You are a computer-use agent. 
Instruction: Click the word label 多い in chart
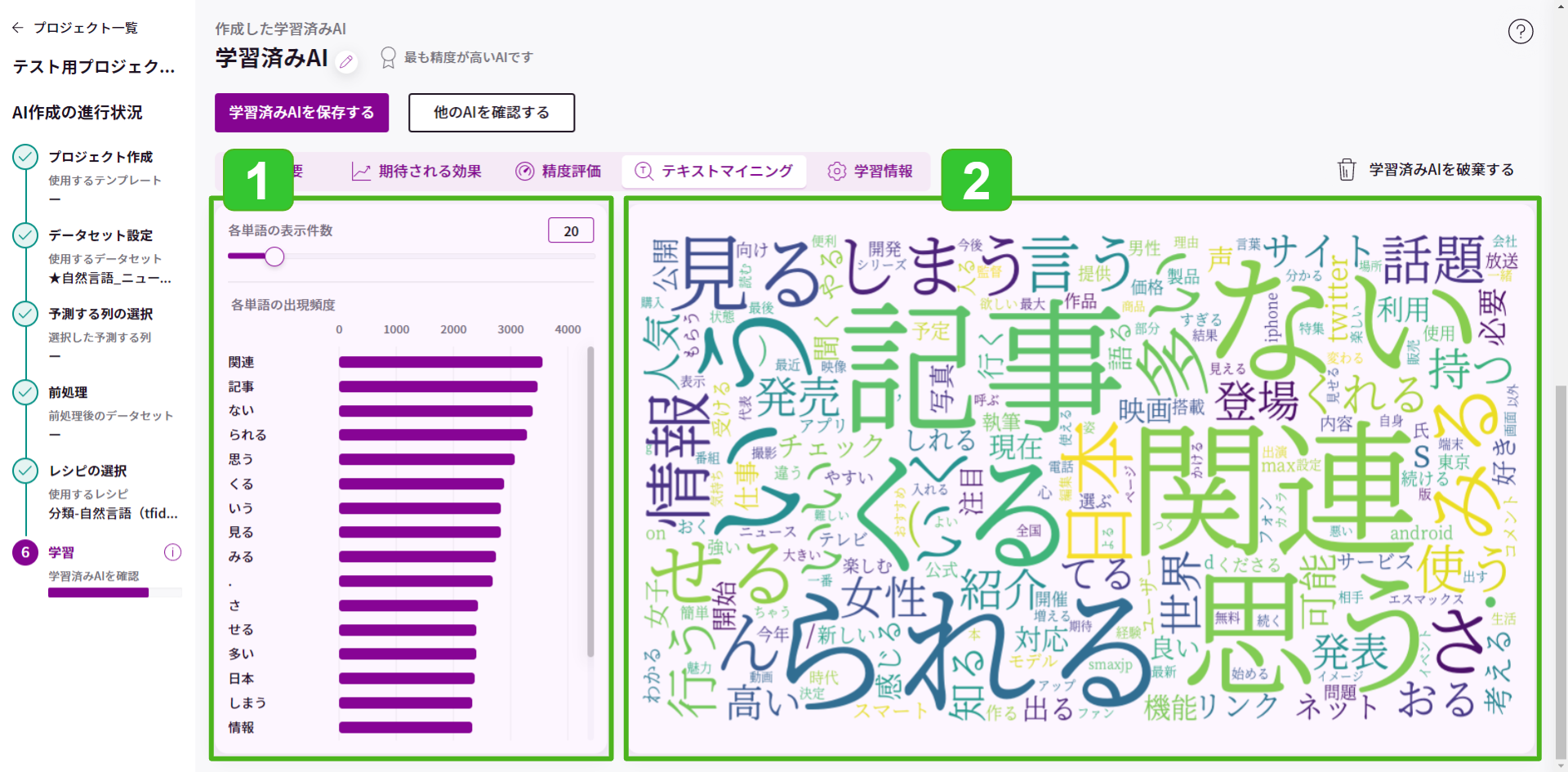pyautogui.click(x=241, y=654)
